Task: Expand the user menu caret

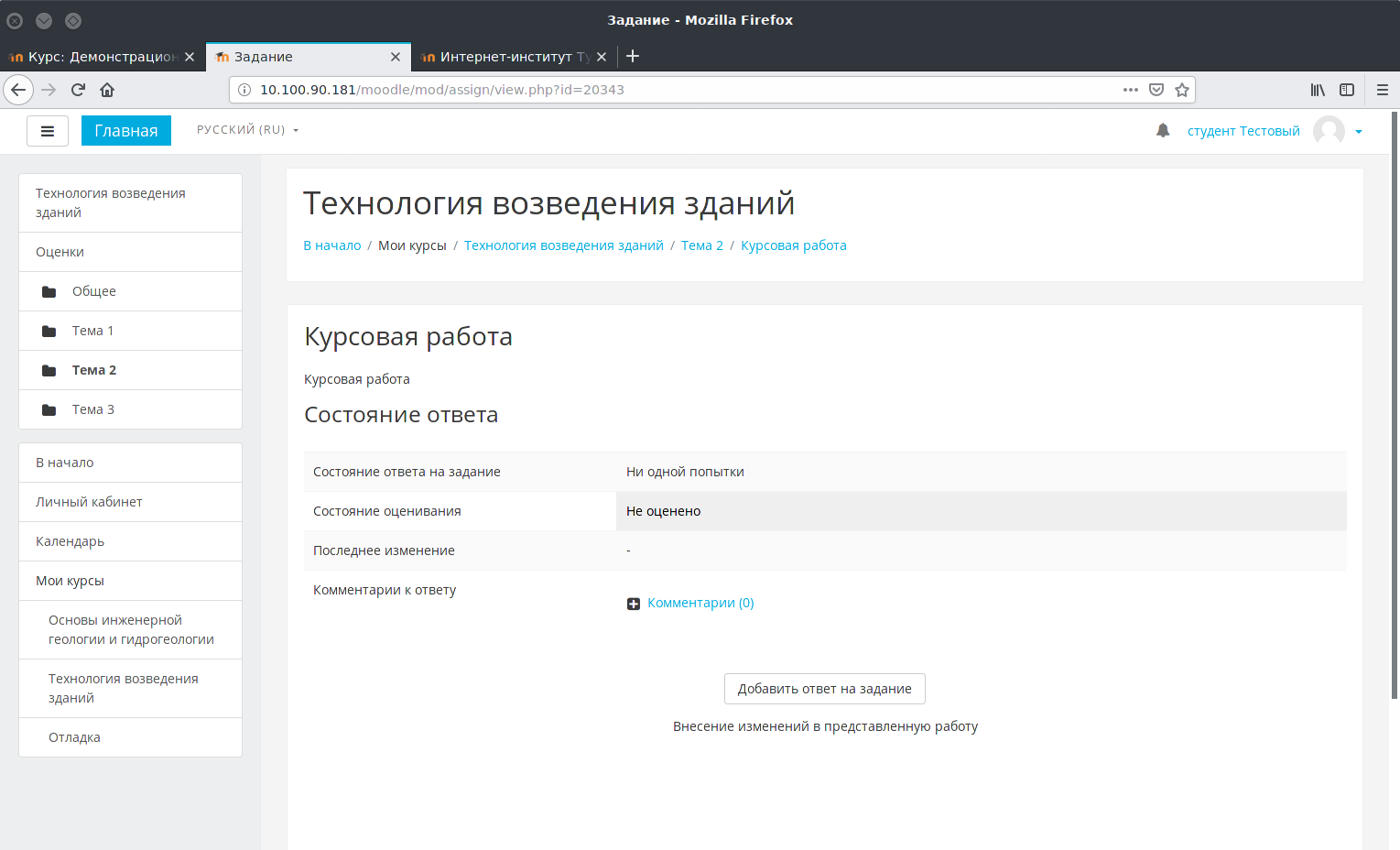Action: click(1359, 131)
